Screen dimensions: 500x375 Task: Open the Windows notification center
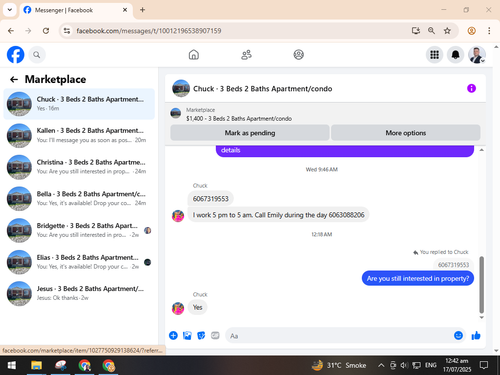click(484, 365)
